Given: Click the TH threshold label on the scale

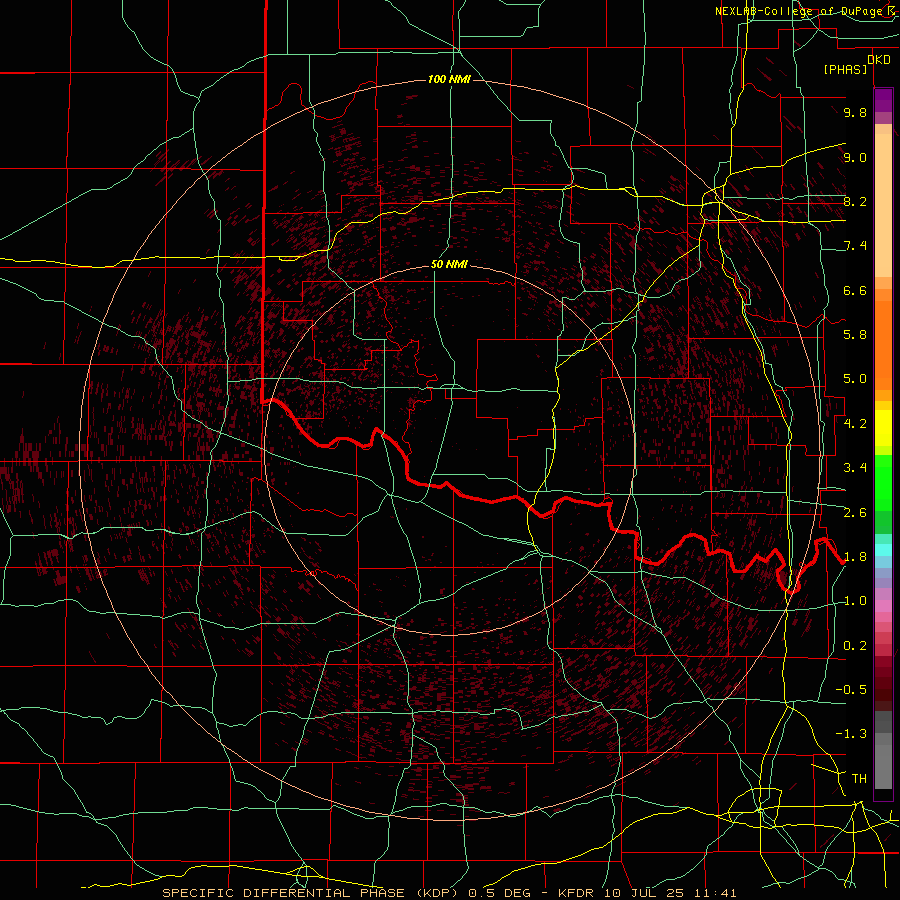Looking at the screenshot, I should tap(859, 779).
